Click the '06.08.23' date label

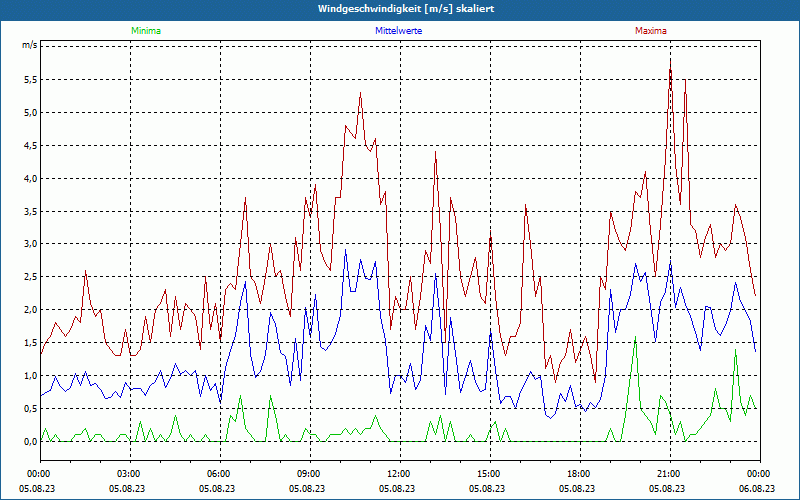coord(758,489)
